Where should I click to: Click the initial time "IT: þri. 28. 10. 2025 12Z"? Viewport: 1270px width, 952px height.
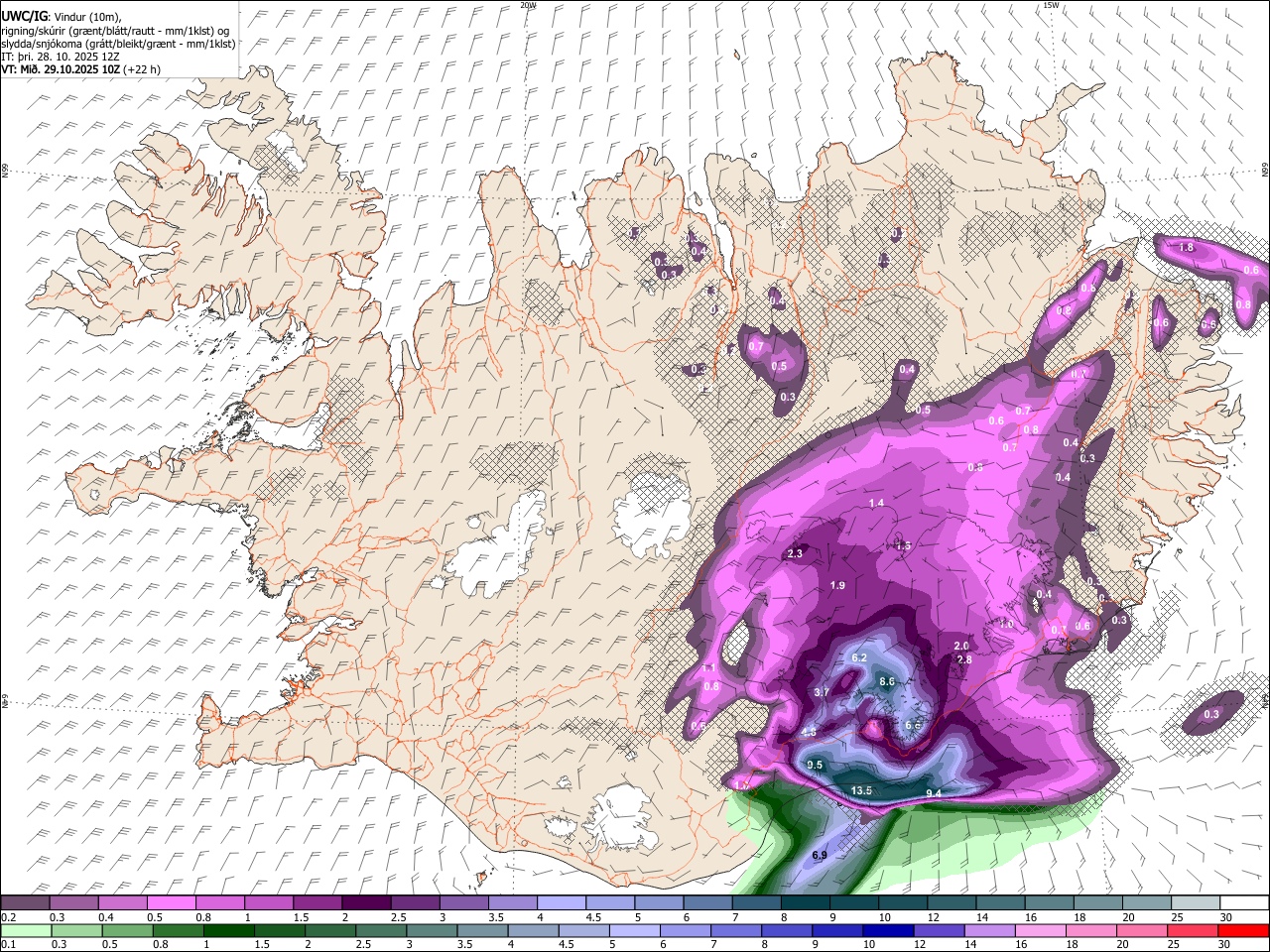pyautogui.click(x=62, y=57)
